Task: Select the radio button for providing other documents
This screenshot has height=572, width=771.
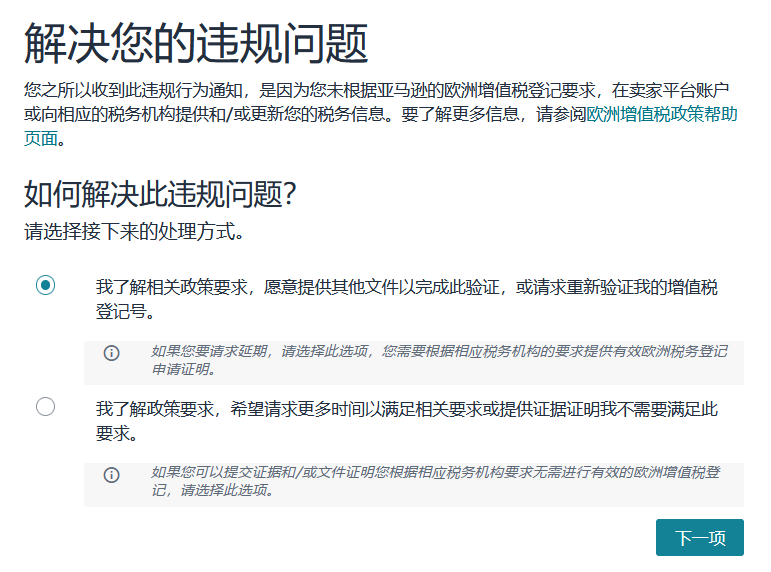Action: coord(45,285)
